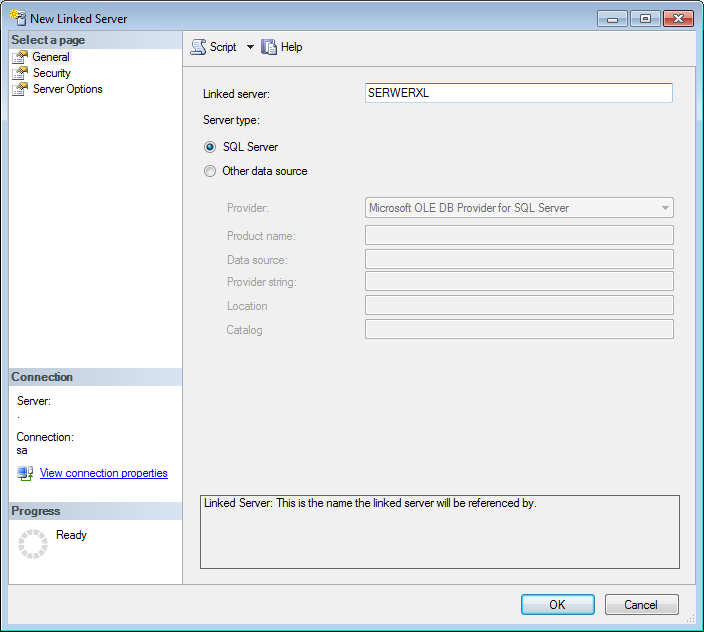Click the 'Ready' status text

tap(71, 535)
